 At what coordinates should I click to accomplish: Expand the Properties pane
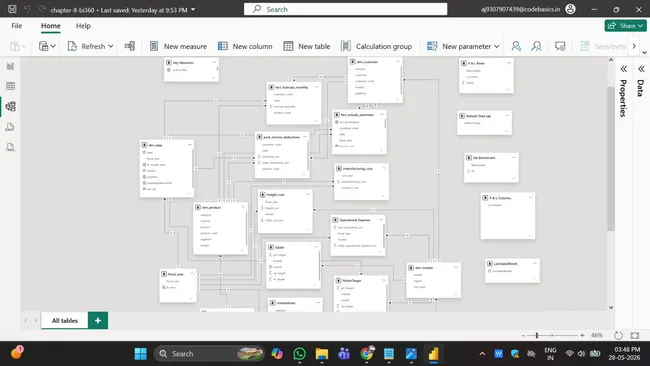pyautogui.click(x=623, y=69)
